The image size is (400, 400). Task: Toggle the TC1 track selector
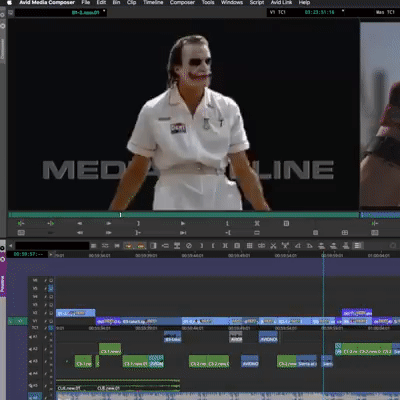click(x=35, y=328)
